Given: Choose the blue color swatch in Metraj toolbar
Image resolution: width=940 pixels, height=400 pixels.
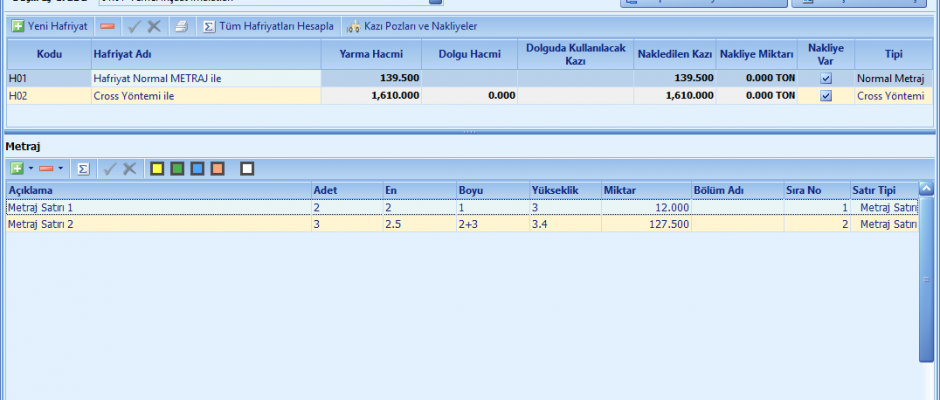Looking at the screenshot, I should pos(197,168).
